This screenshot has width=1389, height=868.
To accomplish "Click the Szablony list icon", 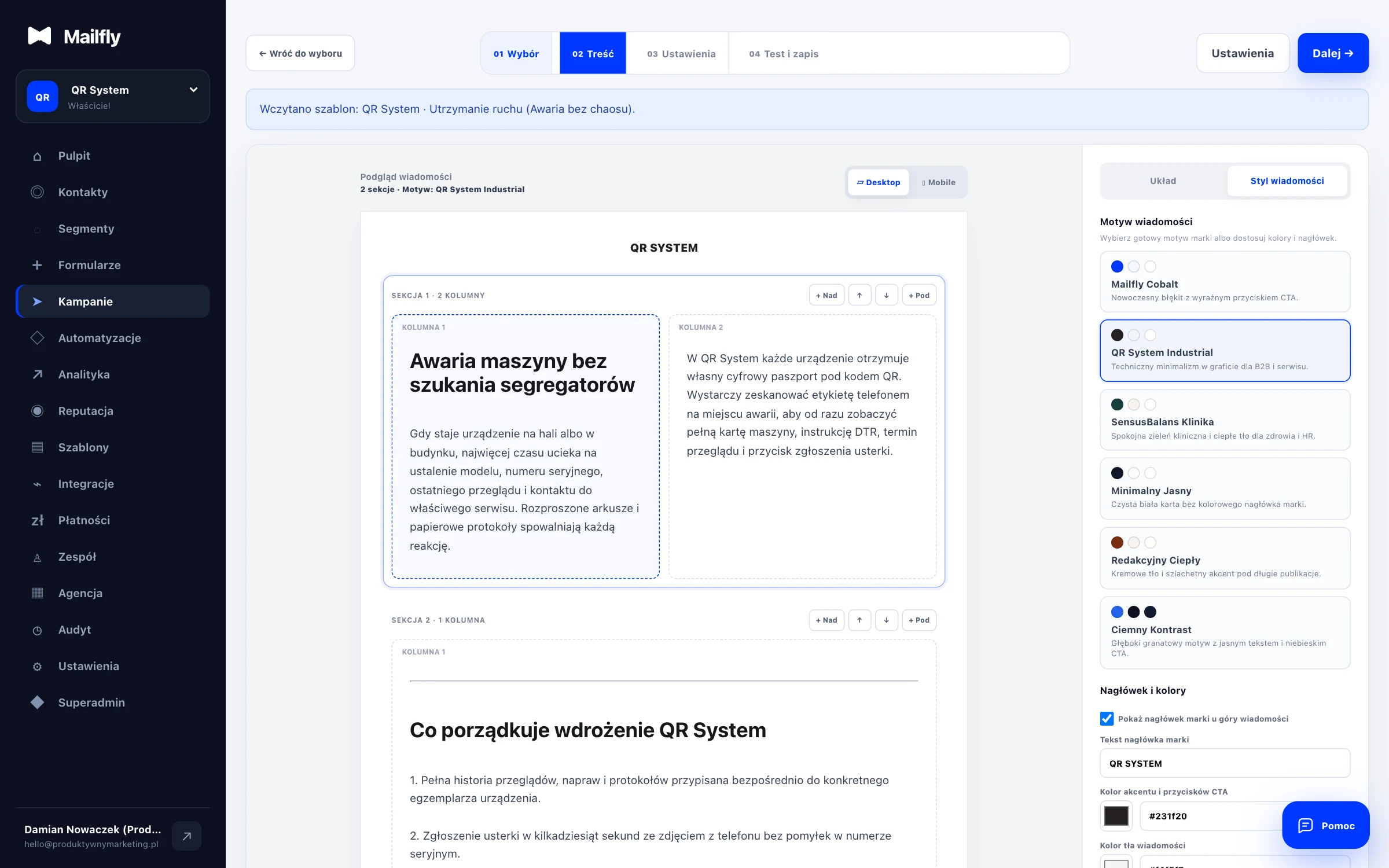I will [x=37, y=447].
